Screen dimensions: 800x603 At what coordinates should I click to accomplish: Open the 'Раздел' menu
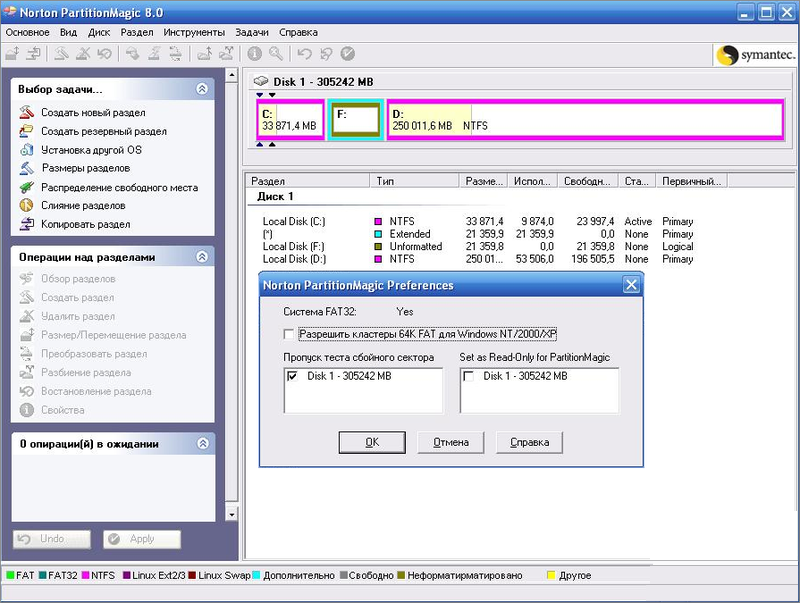(x=137, y=32)
